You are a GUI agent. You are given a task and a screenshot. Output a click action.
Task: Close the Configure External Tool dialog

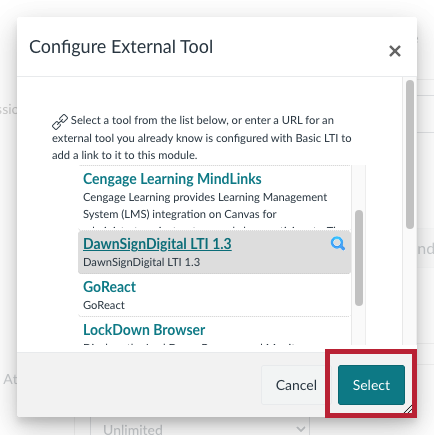(395, 51)
